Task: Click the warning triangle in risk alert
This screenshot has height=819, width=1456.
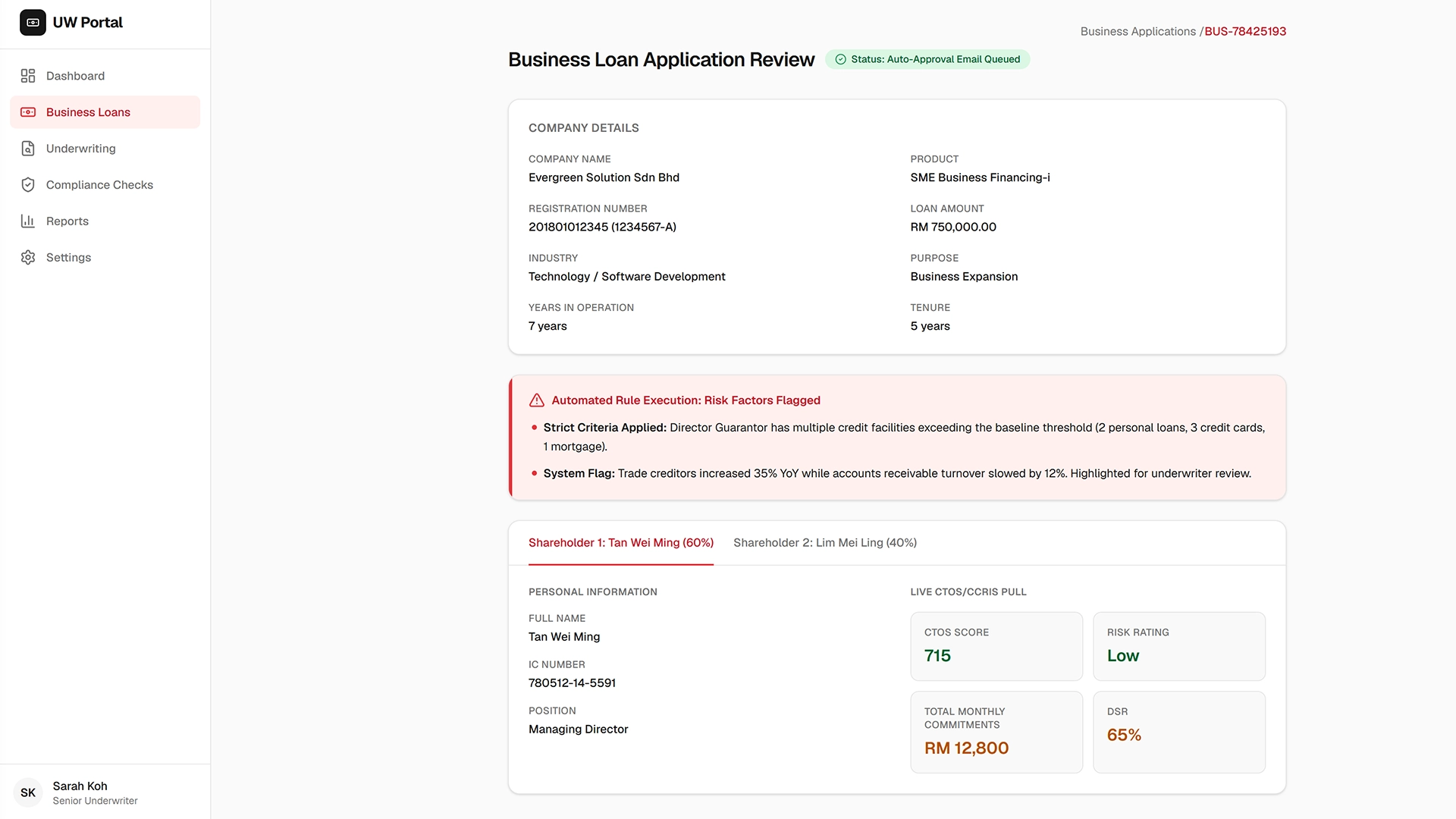Action: [x=537, y=400]
